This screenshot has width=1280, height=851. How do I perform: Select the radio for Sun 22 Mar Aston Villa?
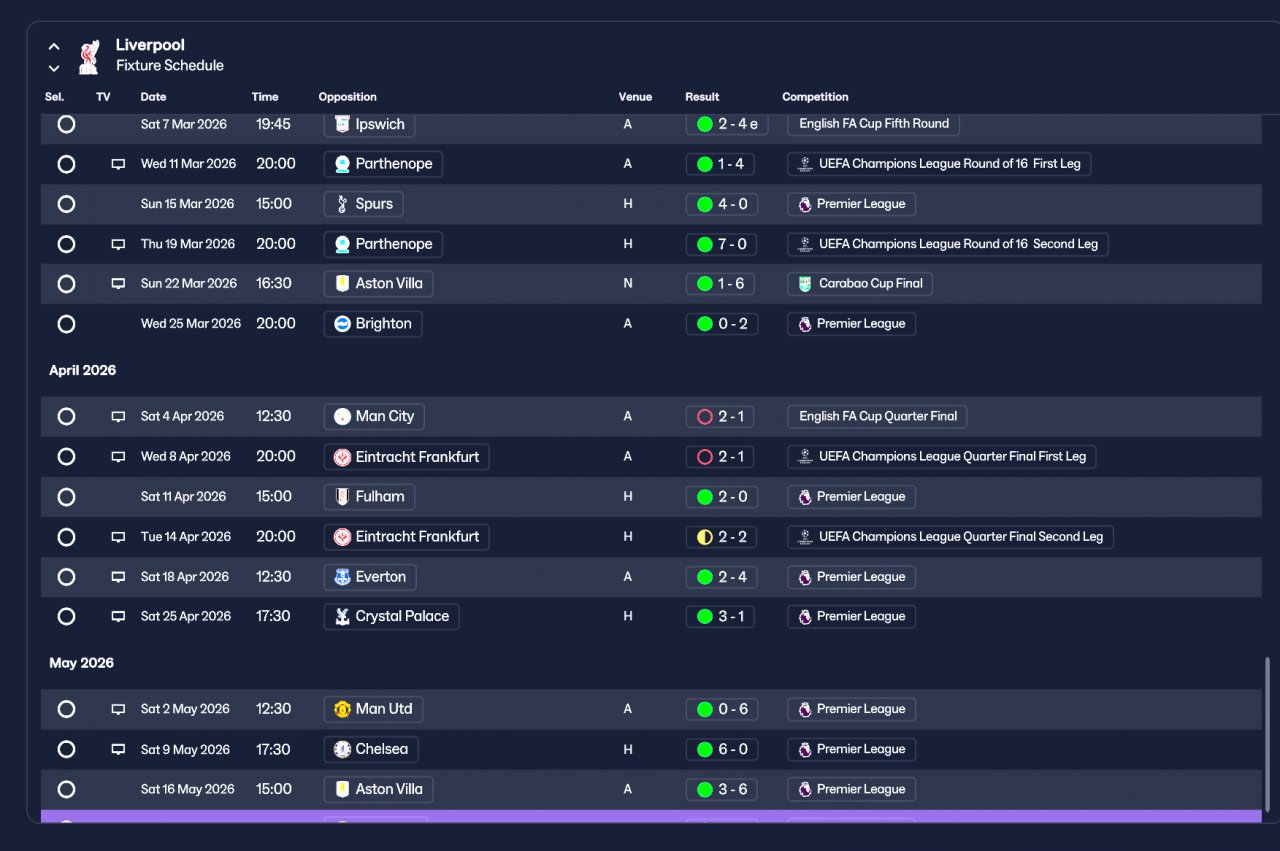66,284
